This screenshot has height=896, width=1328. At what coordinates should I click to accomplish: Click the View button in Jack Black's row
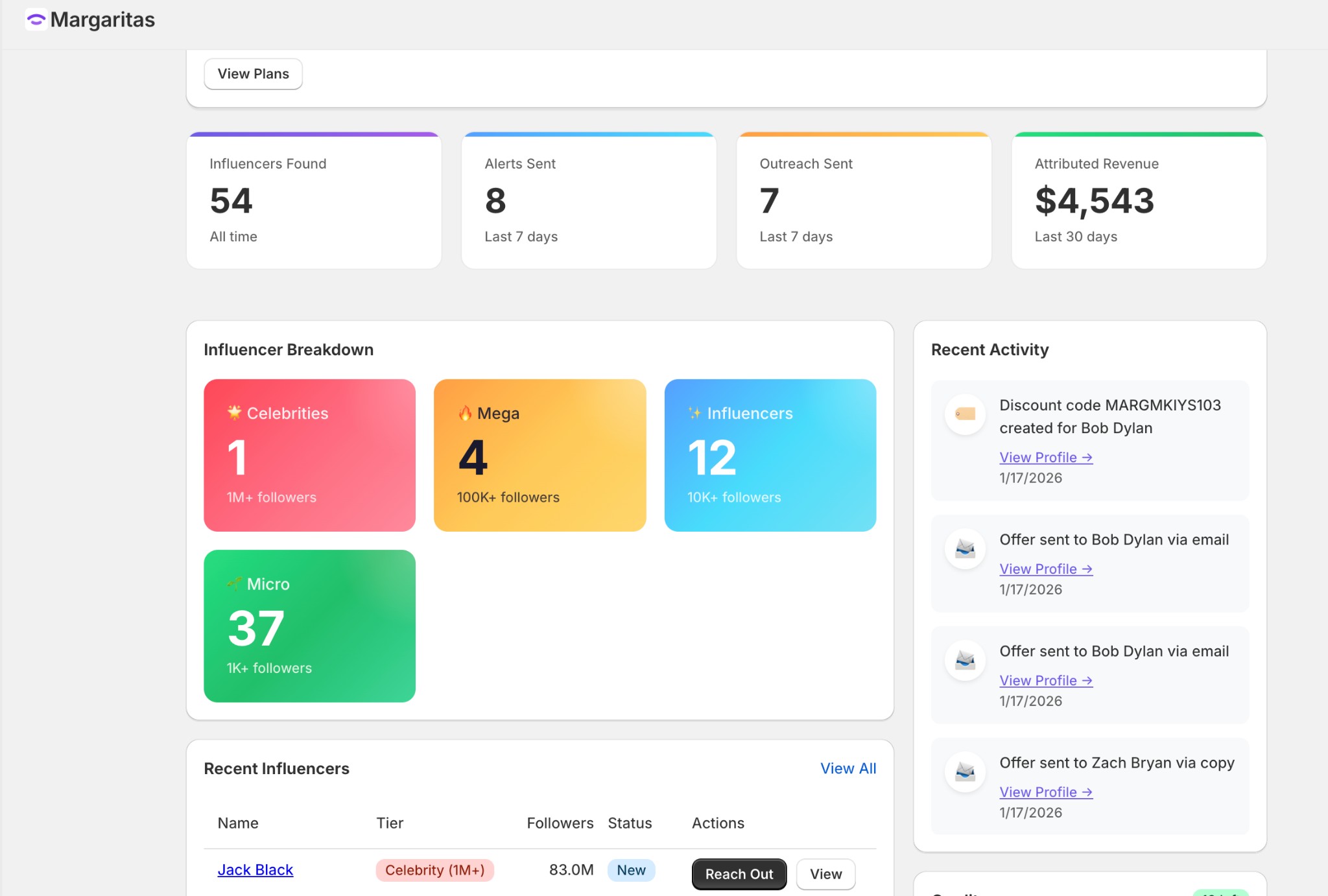(x=825, y=874)
